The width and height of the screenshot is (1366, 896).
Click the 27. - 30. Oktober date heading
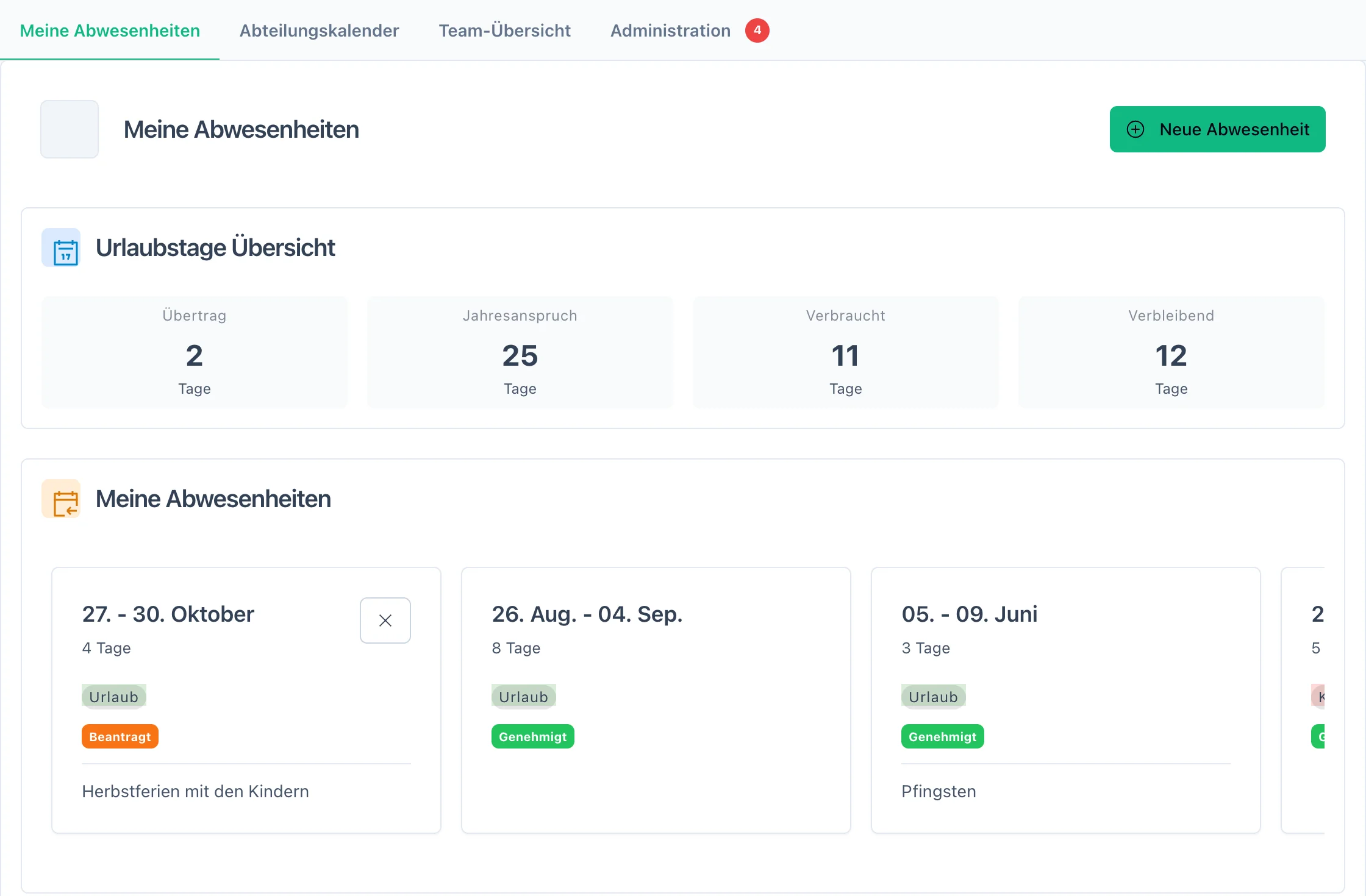tap(168, 614)
